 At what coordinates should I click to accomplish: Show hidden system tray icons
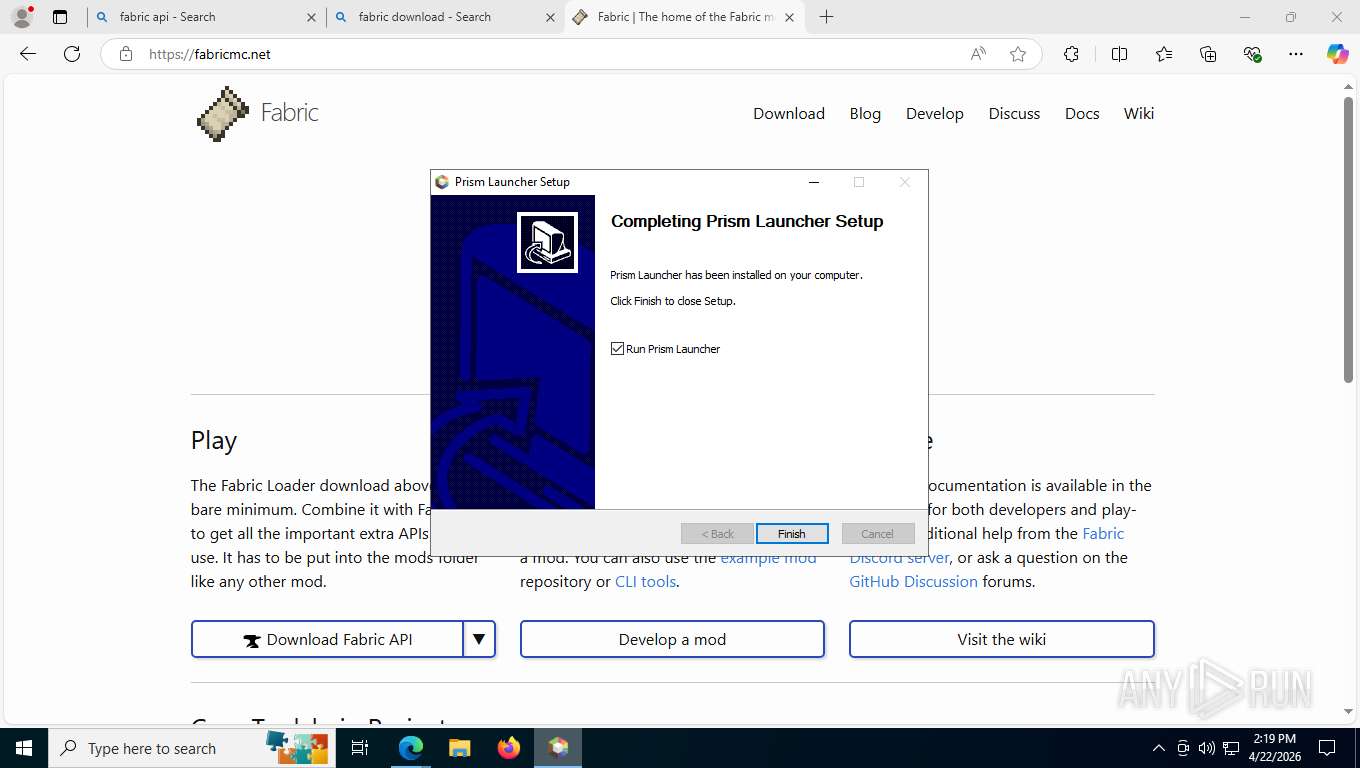(x=1159, y=748)
